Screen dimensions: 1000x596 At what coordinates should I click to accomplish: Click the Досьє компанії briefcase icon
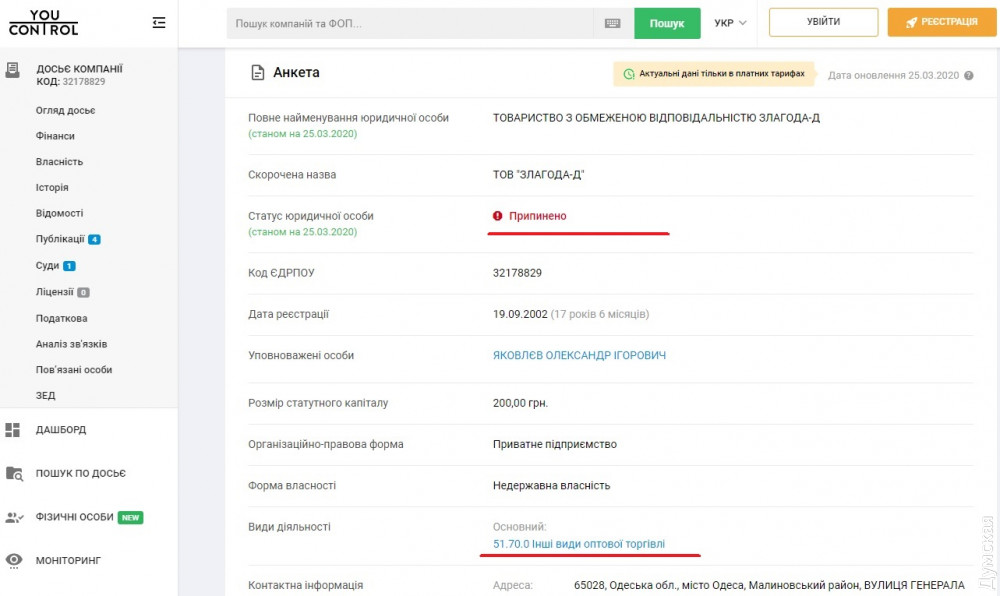13,70
